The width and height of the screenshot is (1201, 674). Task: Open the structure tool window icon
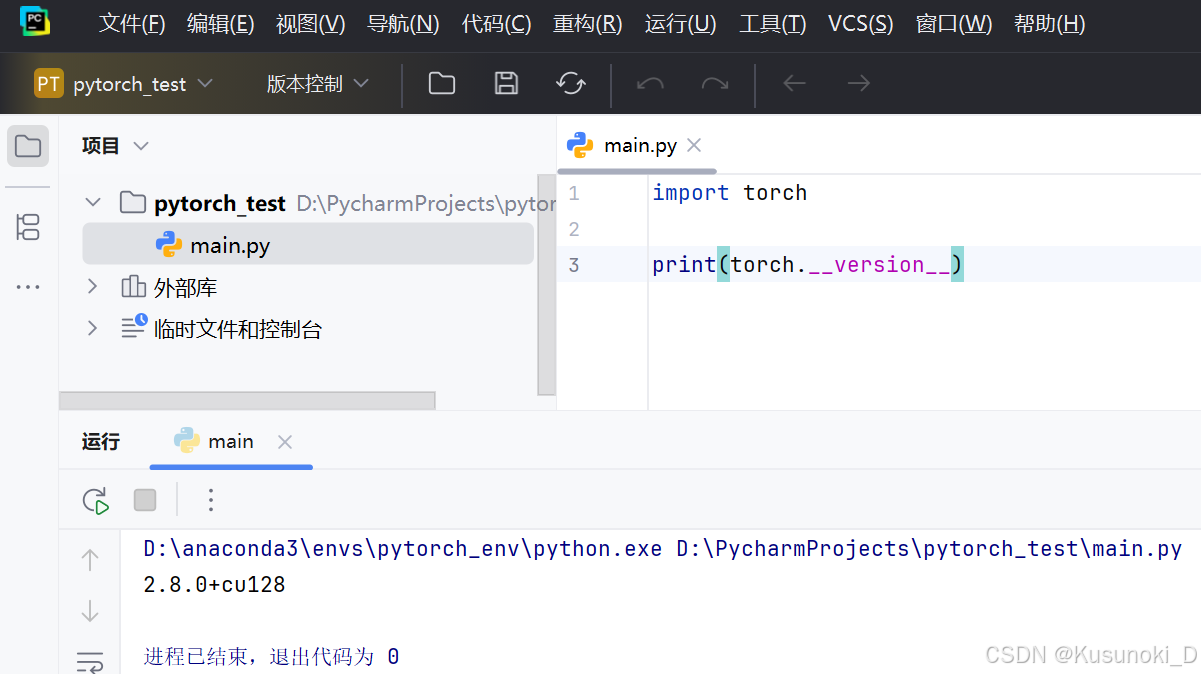click(28, 227)
